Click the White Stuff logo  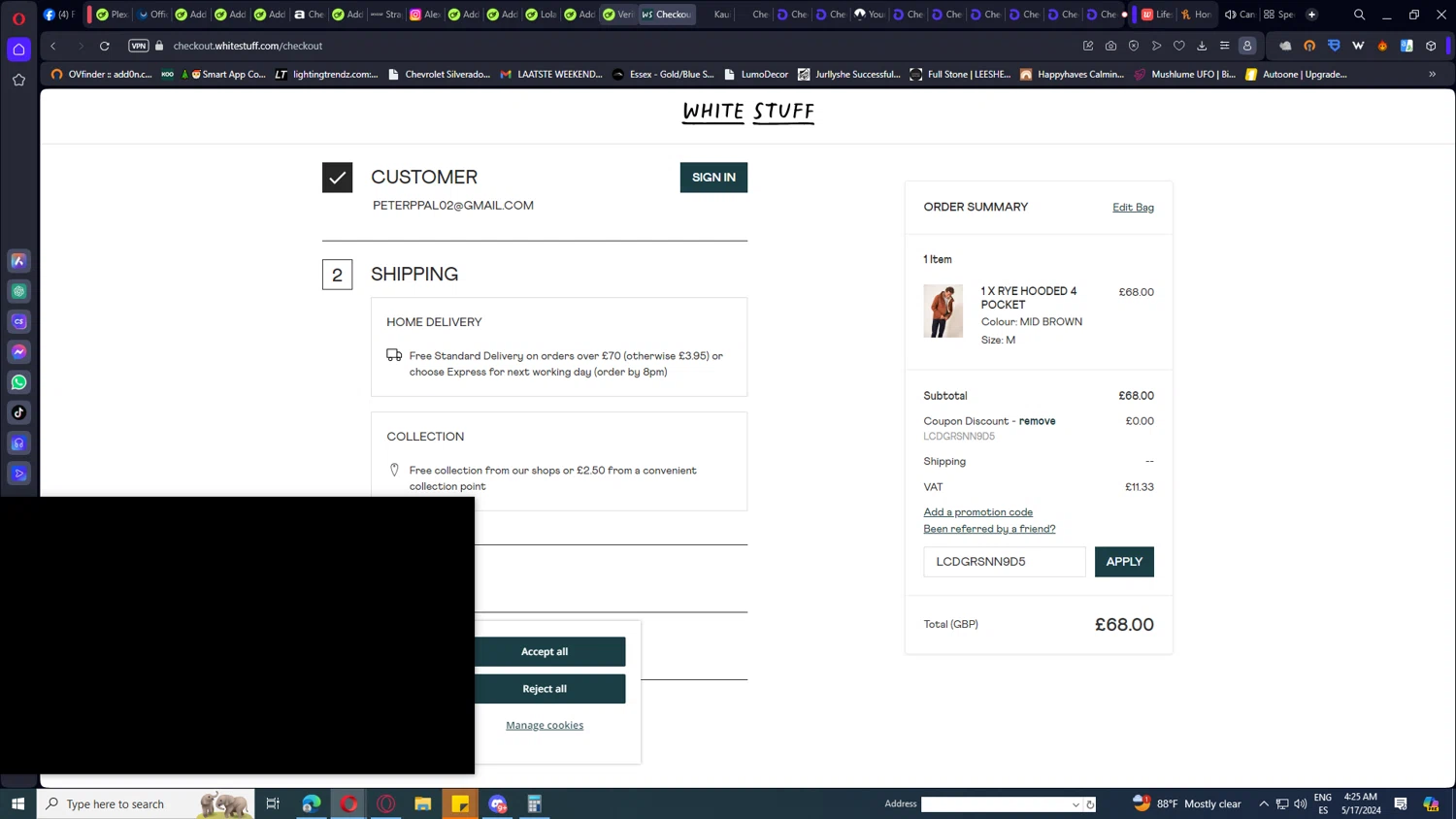[748, 113]
